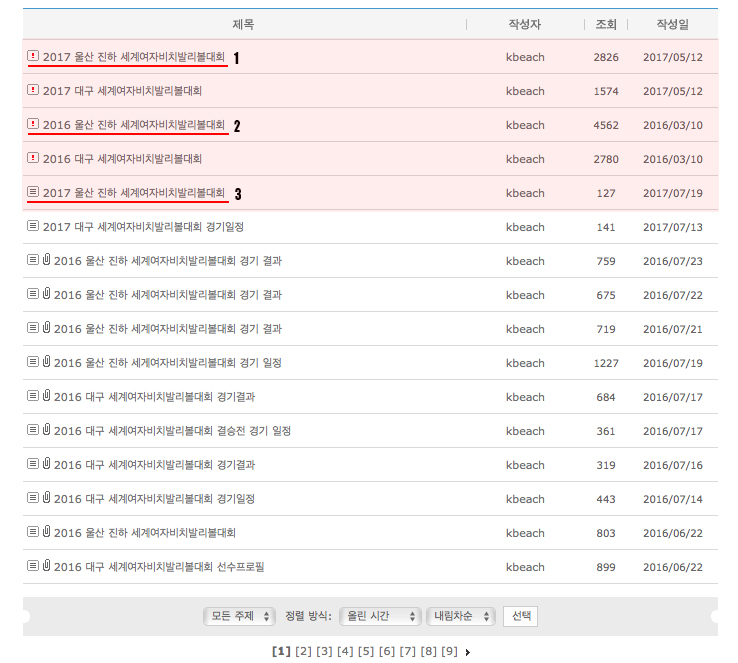Open the 2016 대구 post with 2780 views
The image size is (738, 663).
[x=122, y=159]
